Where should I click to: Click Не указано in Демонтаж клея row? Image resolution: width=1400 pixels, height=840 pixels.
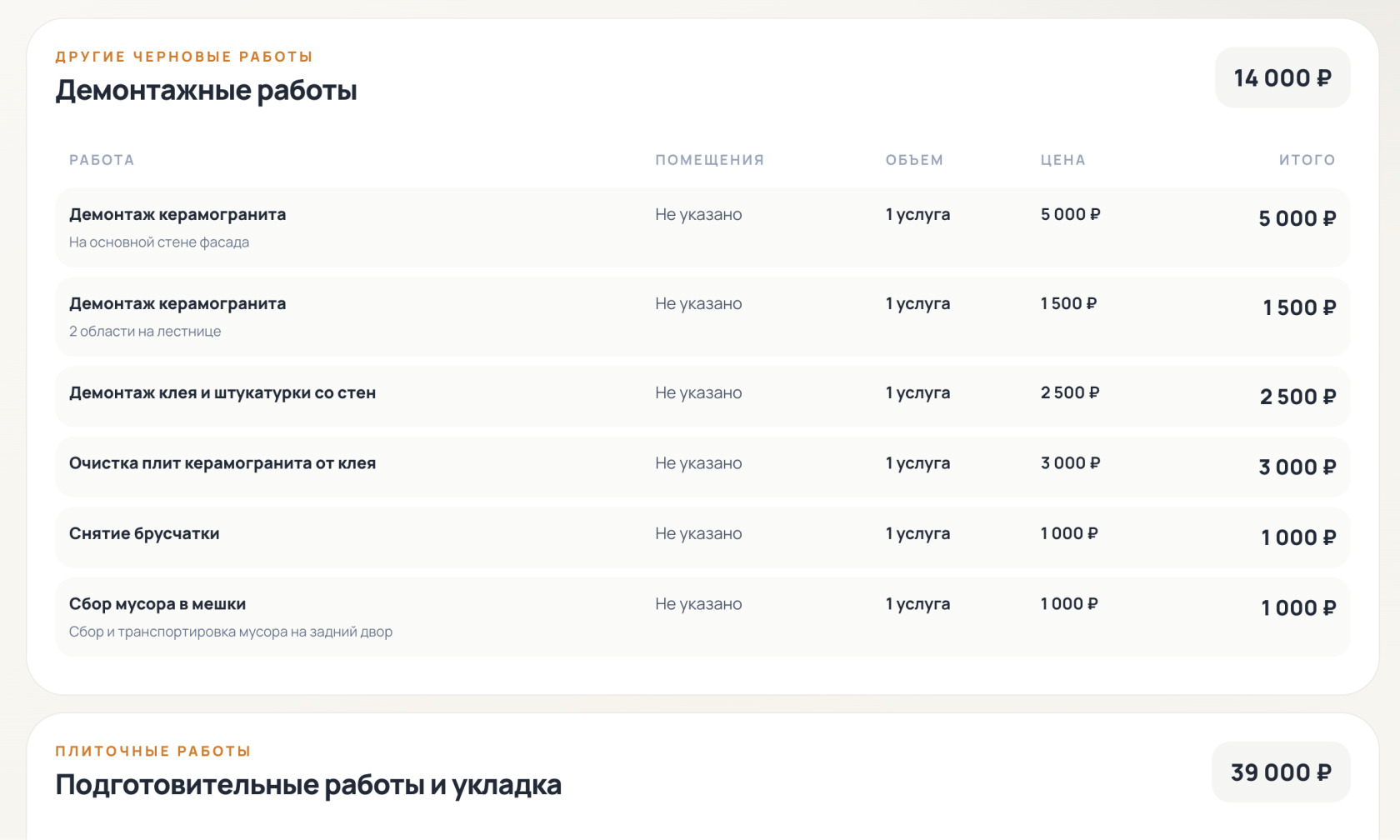tap(698, 392)
